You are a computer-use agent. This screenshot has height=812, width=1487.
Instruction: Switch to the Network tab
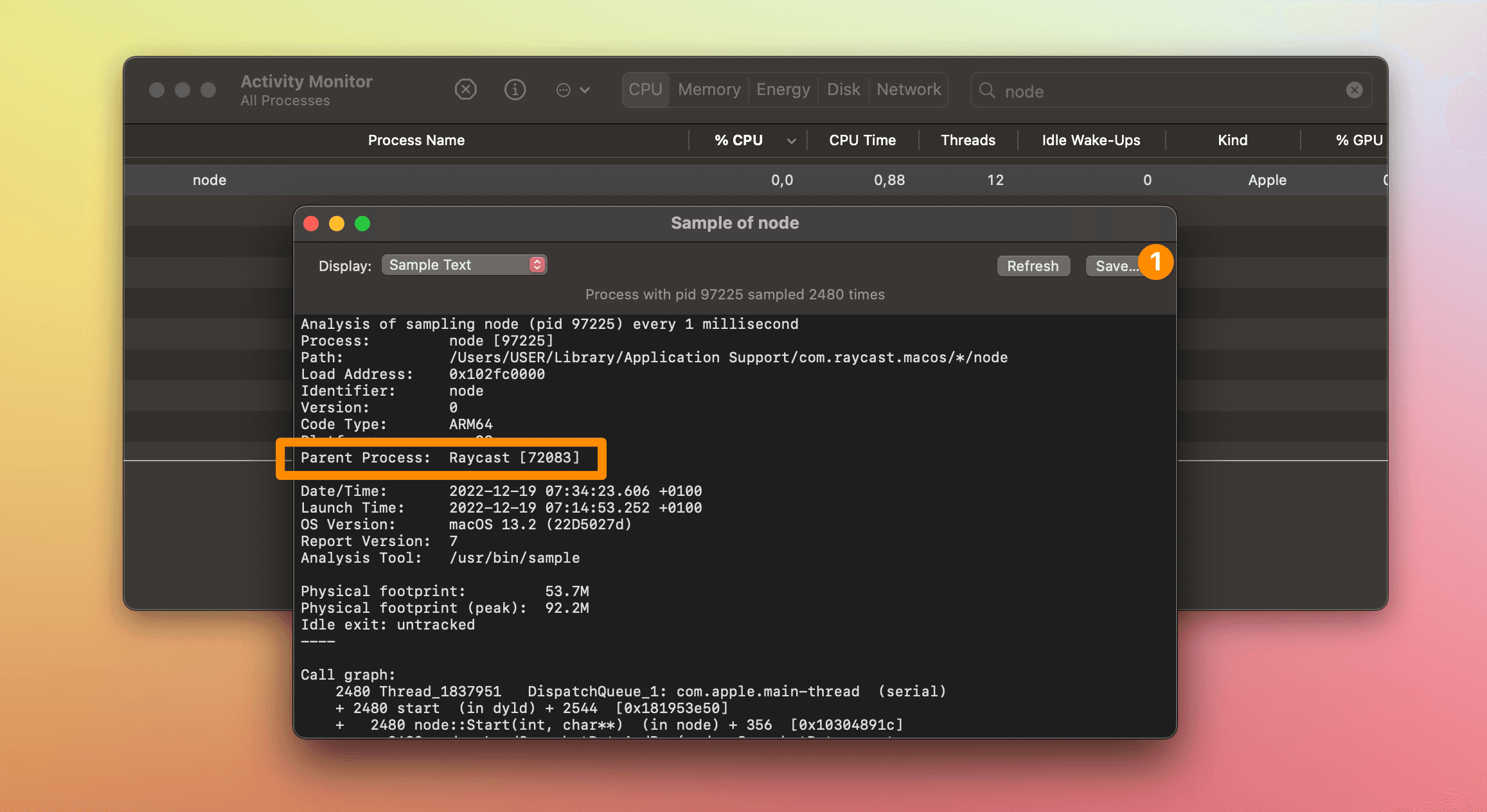pyautogui.click(x=908, y=89)
